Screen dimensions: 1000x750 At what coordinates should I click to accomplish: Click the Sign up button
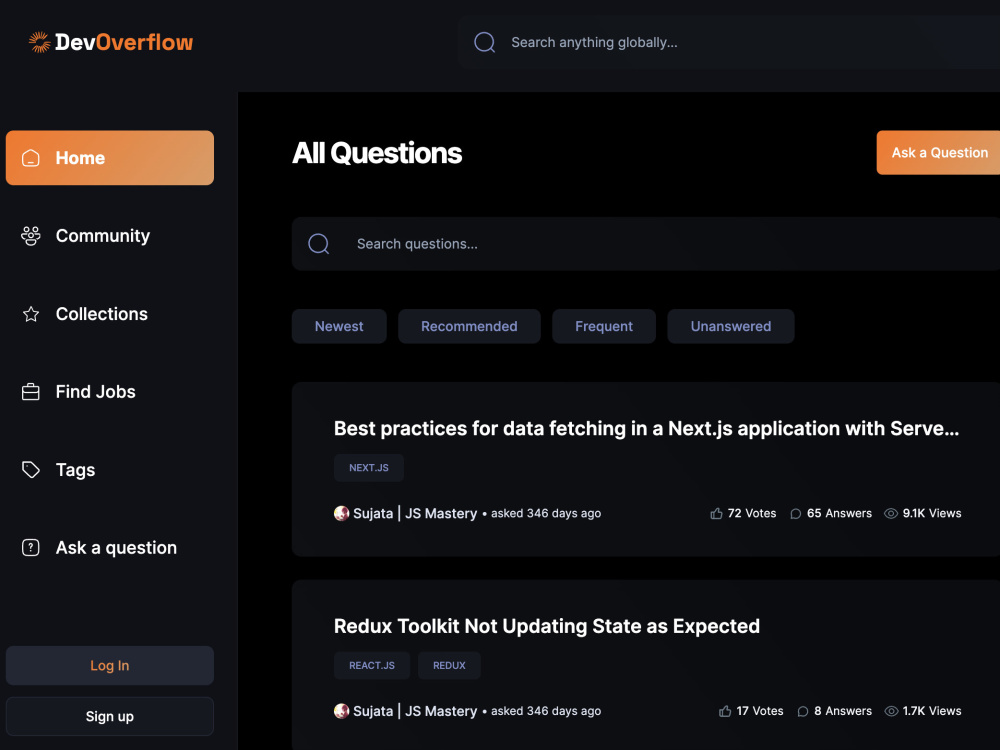(110, 716)
